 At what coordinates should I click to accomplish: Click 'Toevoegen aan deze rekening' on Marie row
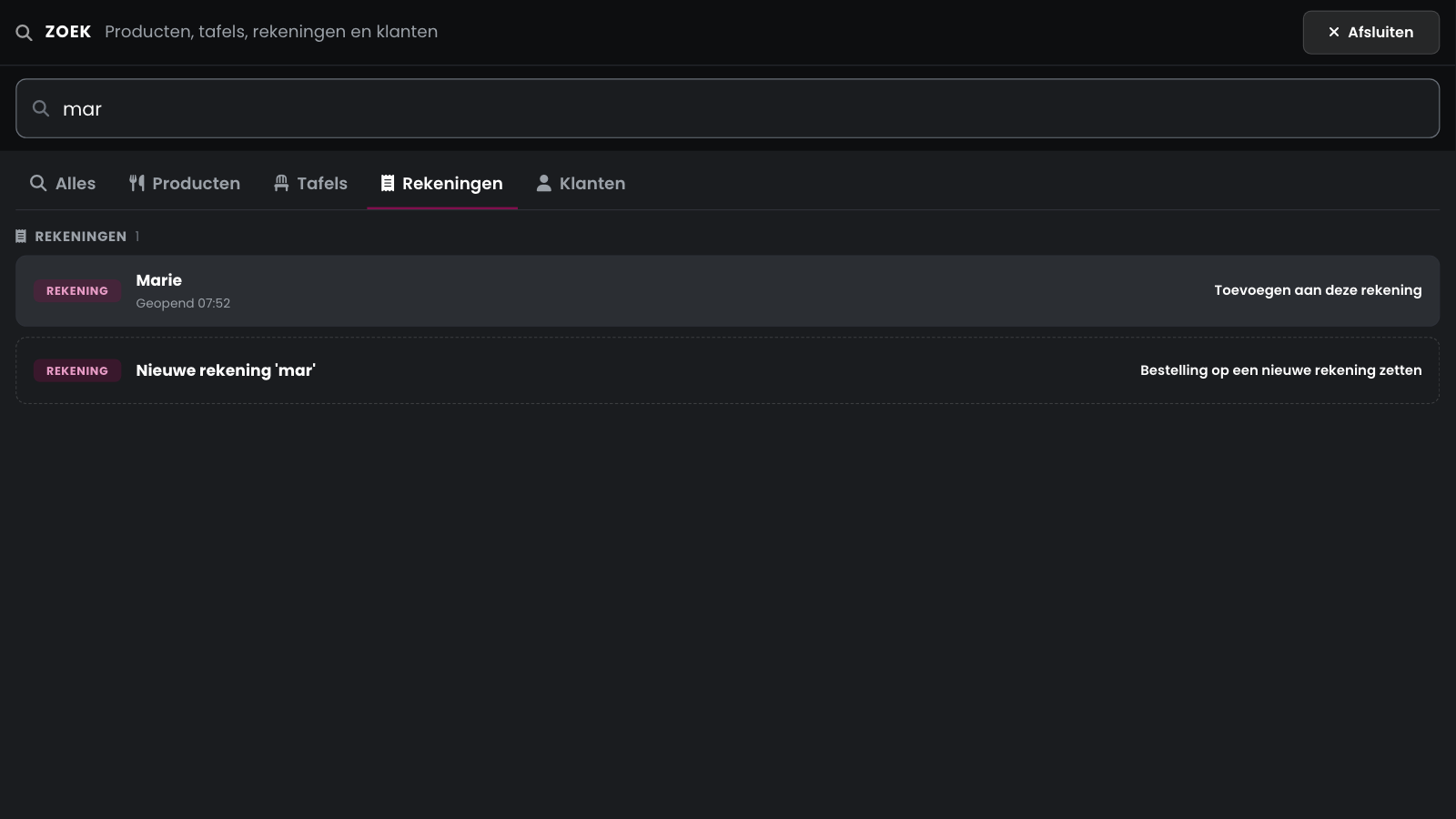coord(1318,290)
